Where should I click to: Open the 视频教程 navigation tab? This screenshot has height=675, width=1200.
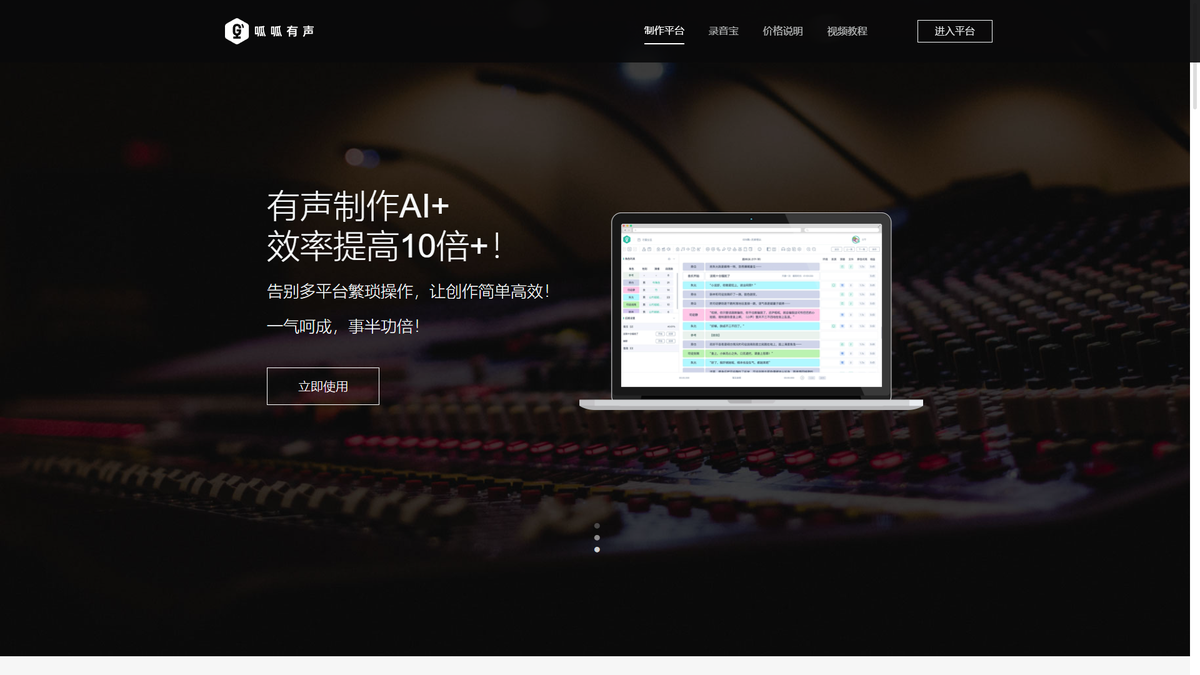pyautogui.click(x=847, y=31)
